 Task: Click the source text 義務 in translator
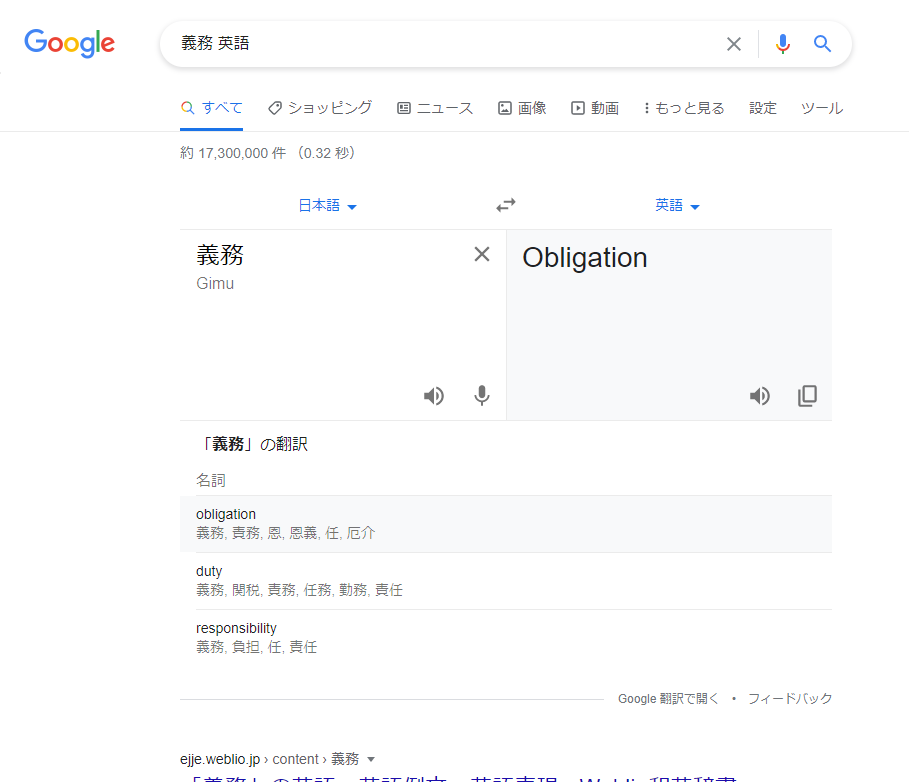pos(220,255)
